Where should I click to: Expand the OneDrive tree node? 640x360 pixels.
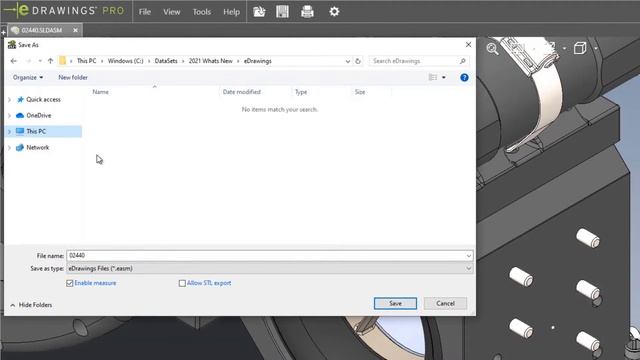(9, 116)
